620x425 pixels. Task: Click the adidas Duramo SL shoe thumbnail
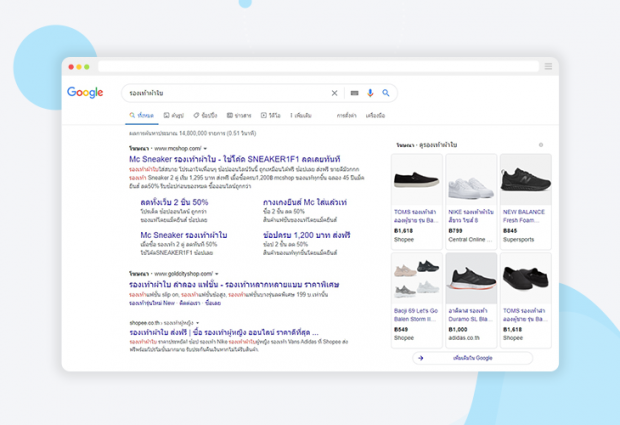pos(471,278)
